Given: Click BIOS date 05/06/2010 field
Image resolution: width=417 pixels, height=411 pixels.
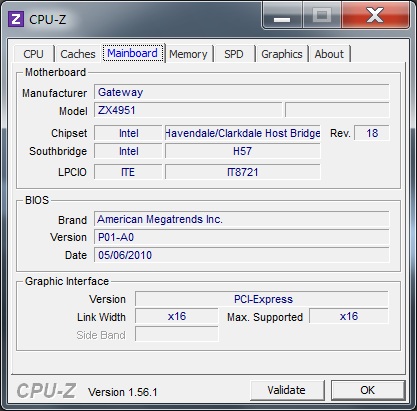Looking at the screenshot, I should tap(242, 255).
